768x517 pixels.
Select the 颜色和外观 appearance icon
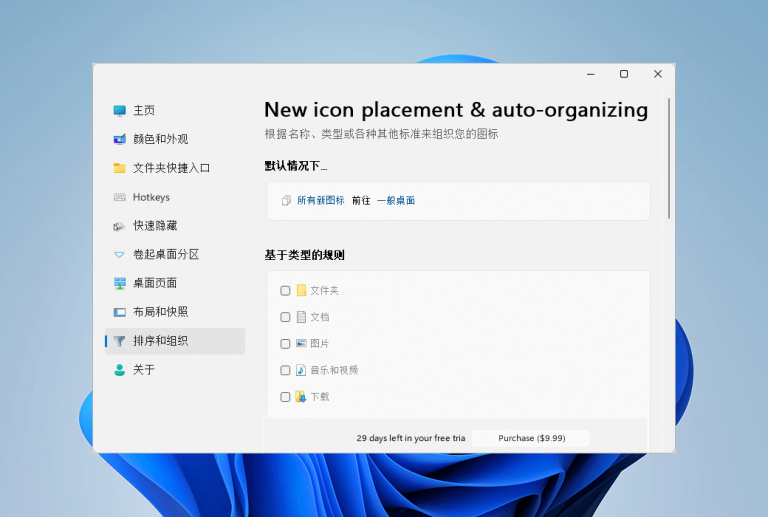click(x=120, y=140)
